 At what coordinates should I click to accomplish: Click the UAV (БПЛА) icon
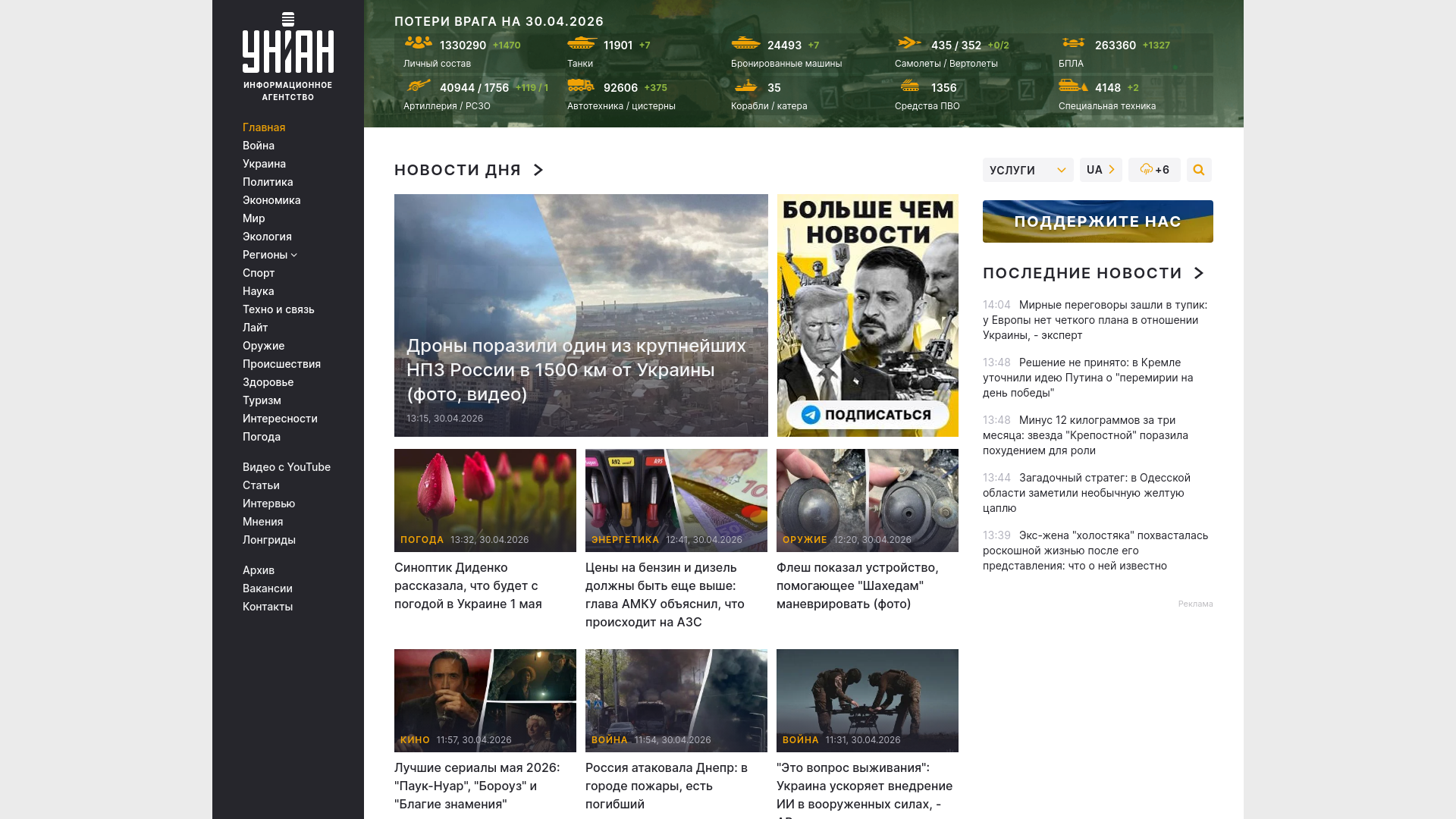click(1074, 43)
